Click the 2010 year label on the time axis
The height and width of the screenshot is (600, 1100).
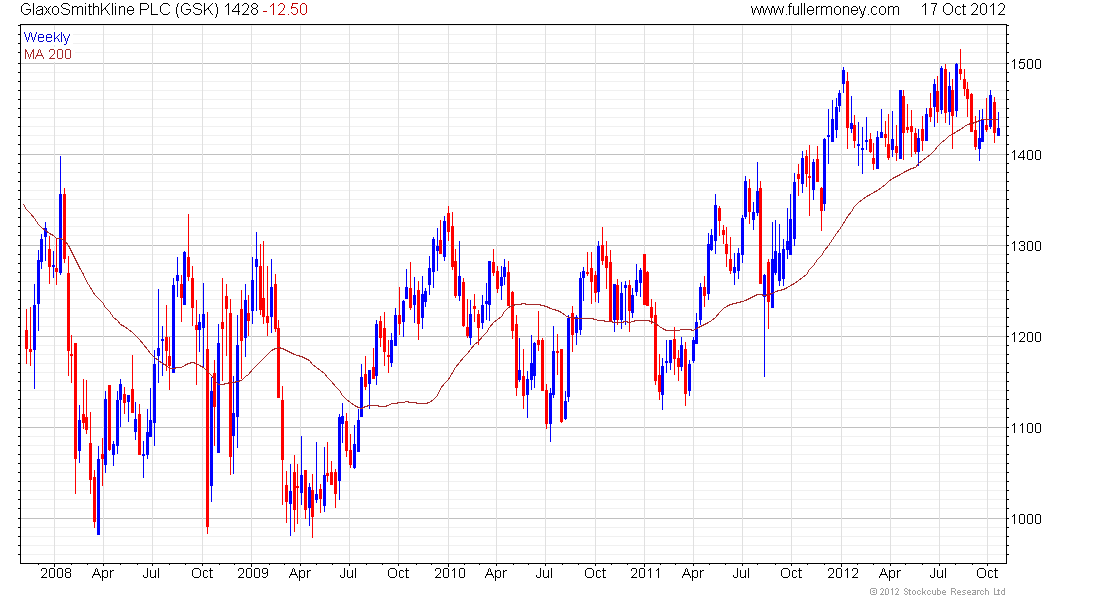pos(450,573)
